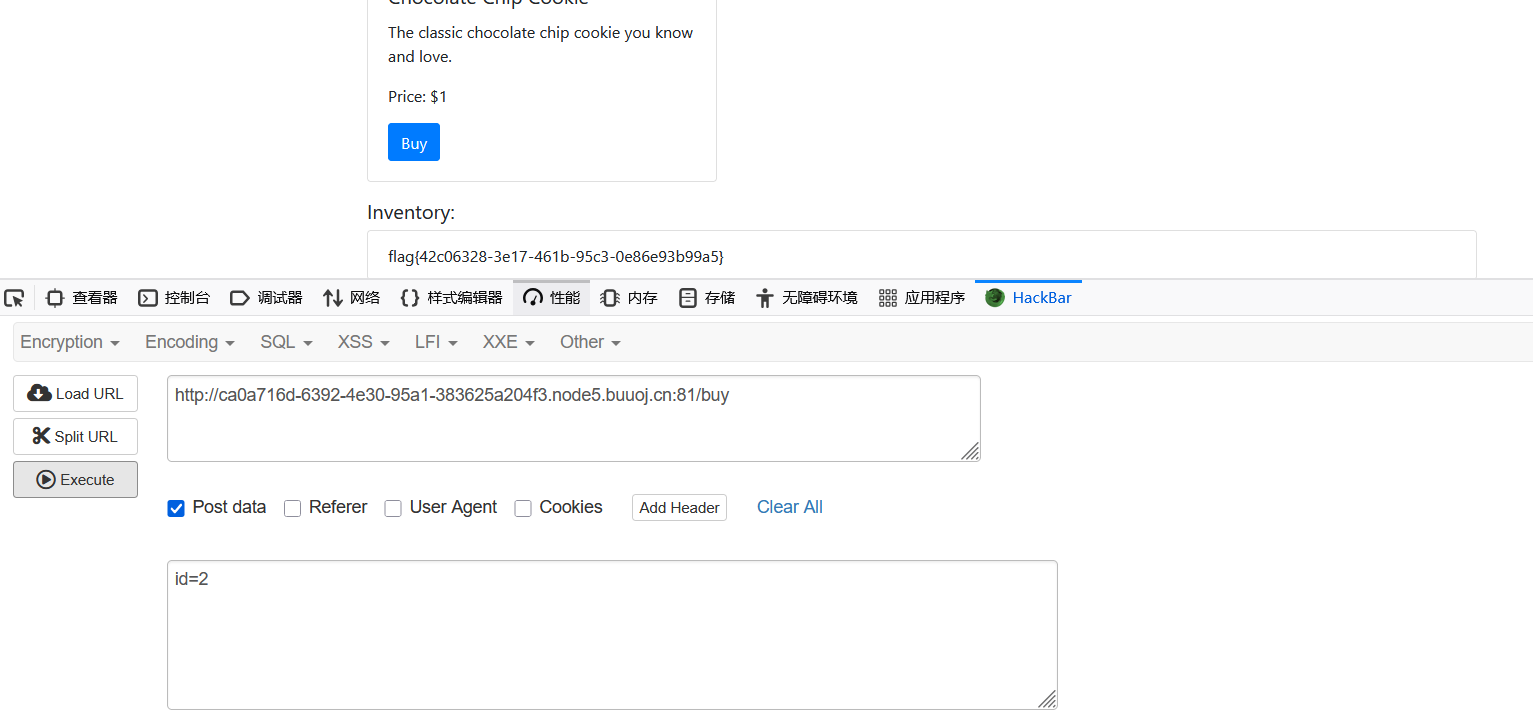Open the 控制台 console panel
Image resolution: width=1533 pixels, height=726 pixels.
(x=174, y=298)
